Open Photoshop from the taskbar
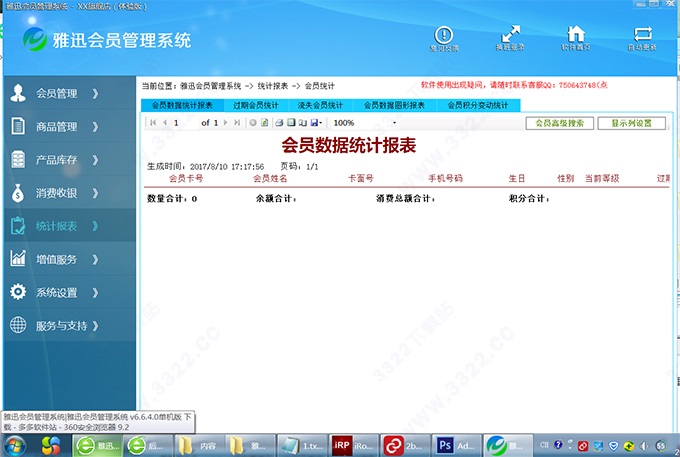The image size is (680, 457). [x=453, y=443]
